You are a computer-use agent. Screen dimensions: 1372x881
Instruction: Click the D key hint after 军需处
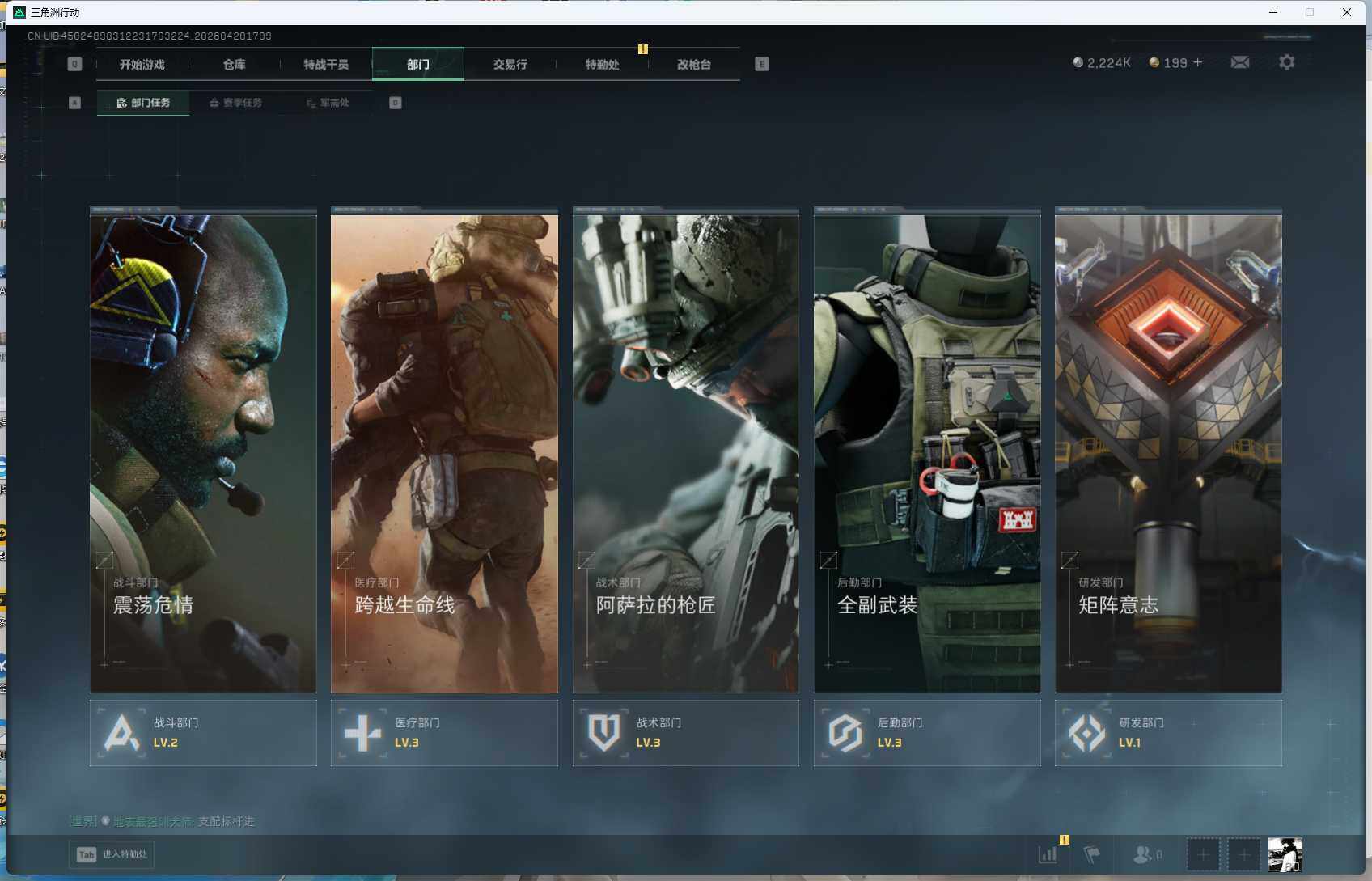click(396, 103)
